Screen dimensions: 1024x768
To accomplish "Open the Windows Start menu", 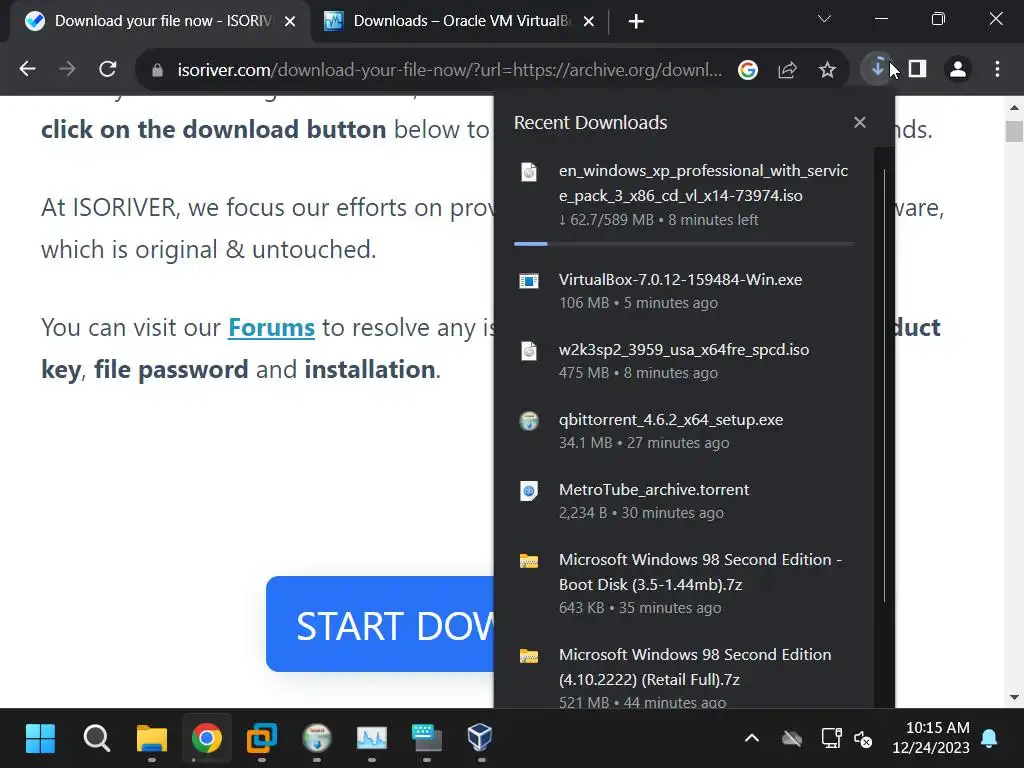I will 40,738.
